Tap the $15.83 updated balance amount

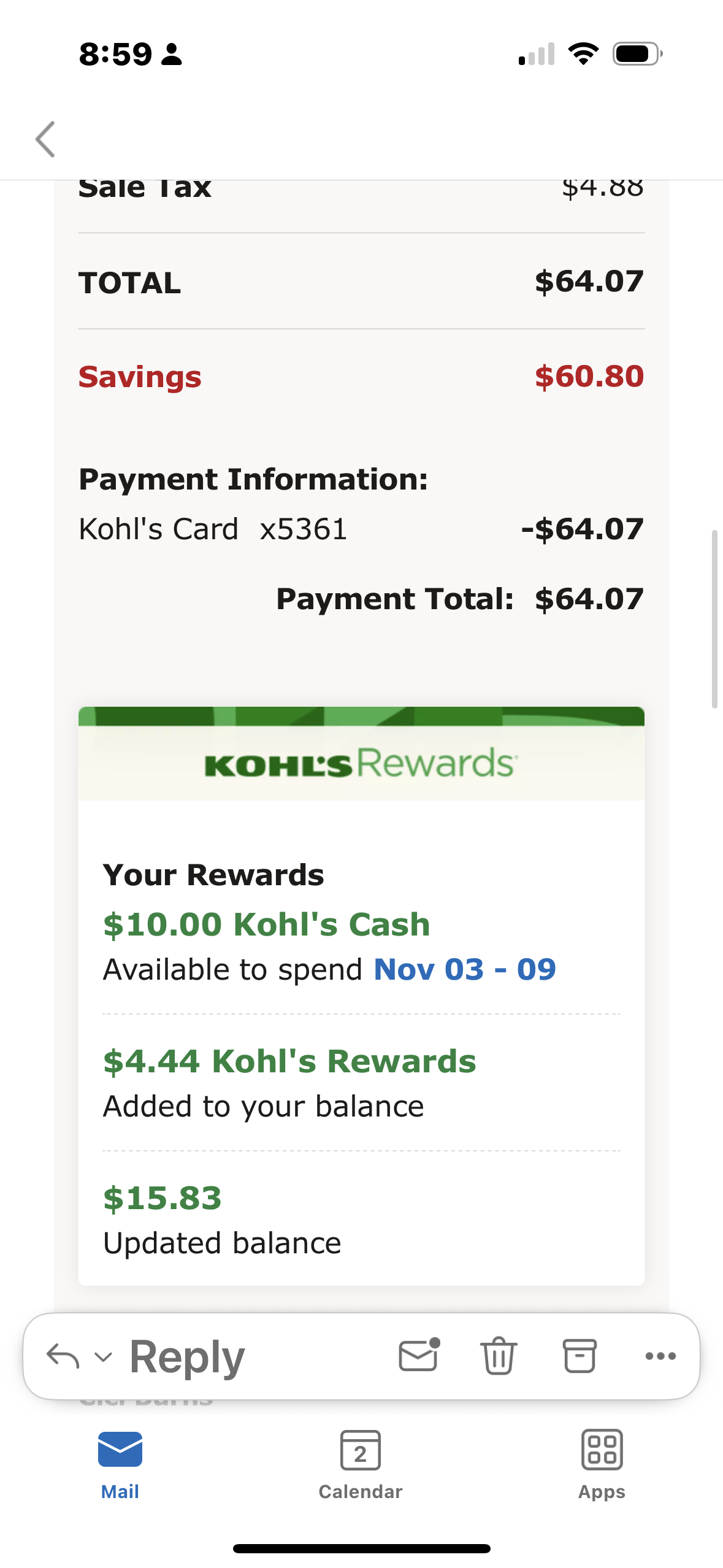click(x=163, y=1198)
